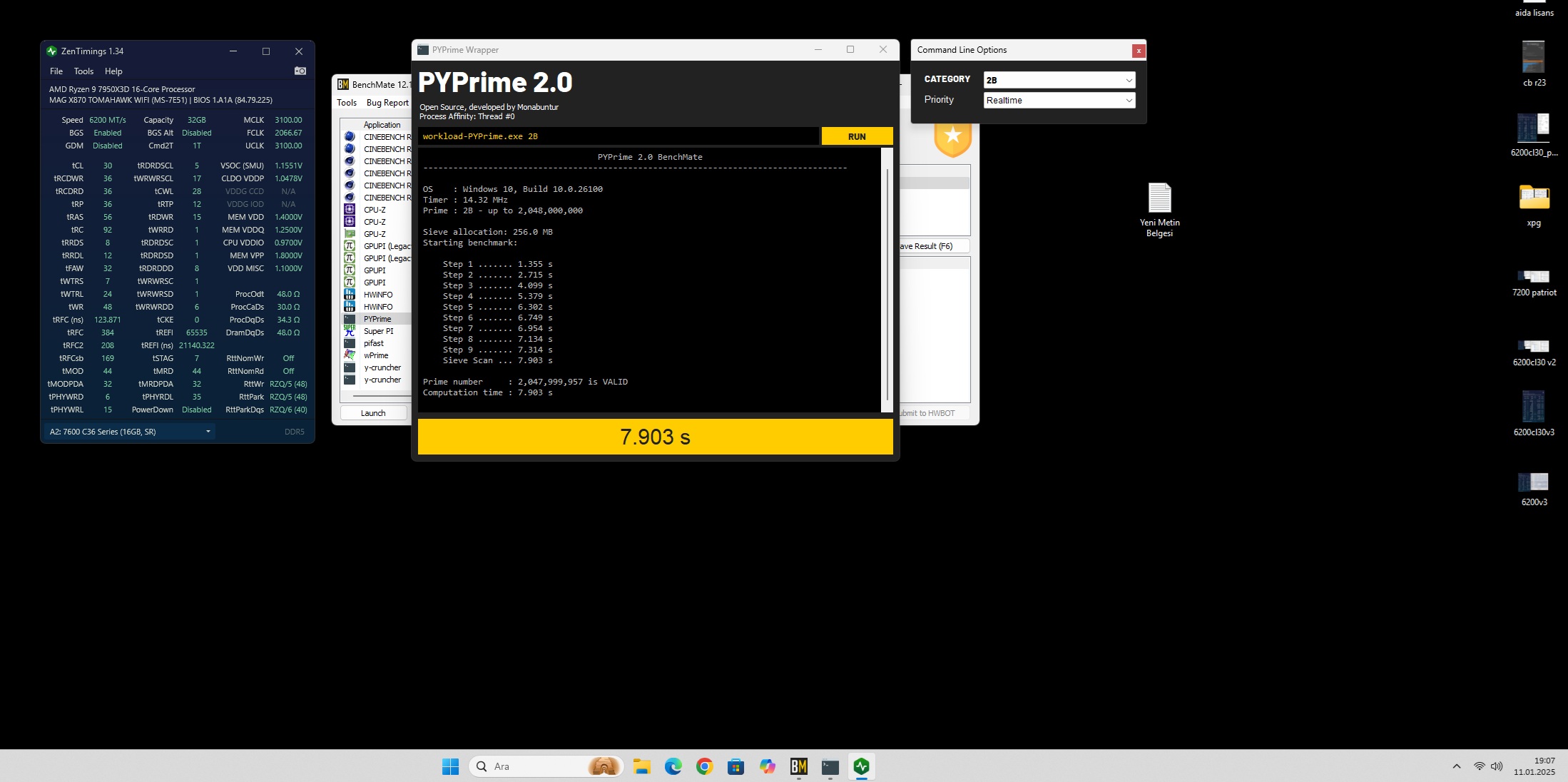Click the 6200 MT/s Speed value in ZenTimings
1568x782 pixels.
[x=108, y=120]
